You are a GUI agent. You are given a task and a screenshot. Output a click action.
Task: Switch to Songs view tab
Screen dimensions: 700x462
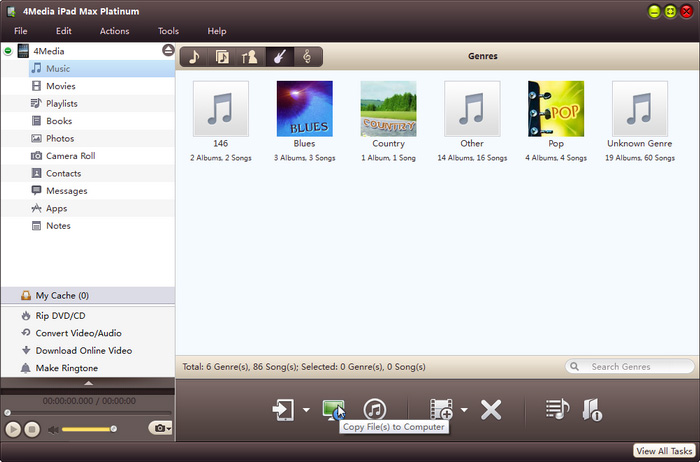[194, 57]
